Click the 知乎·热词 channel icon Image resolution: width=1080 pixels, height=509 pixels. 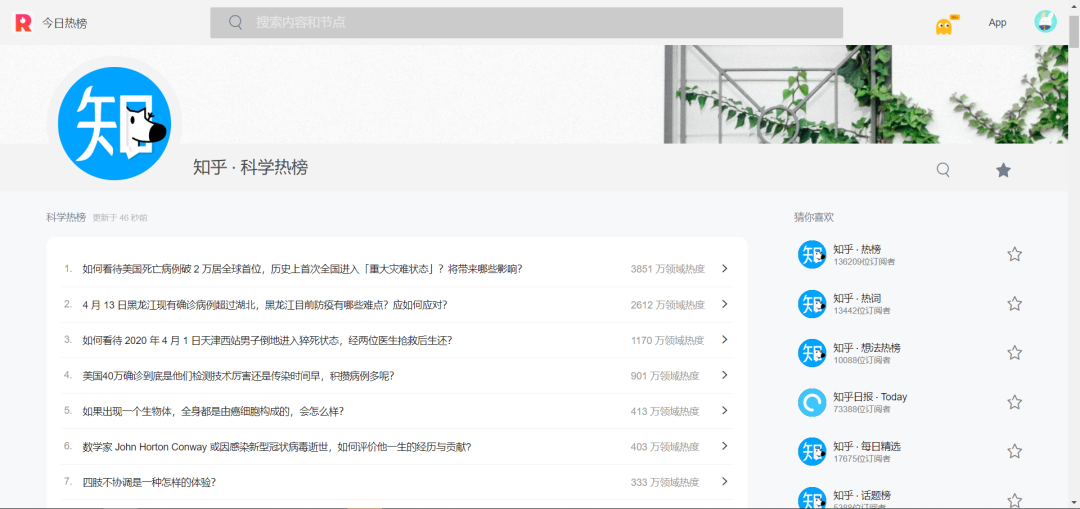click(x=812, y=304)
